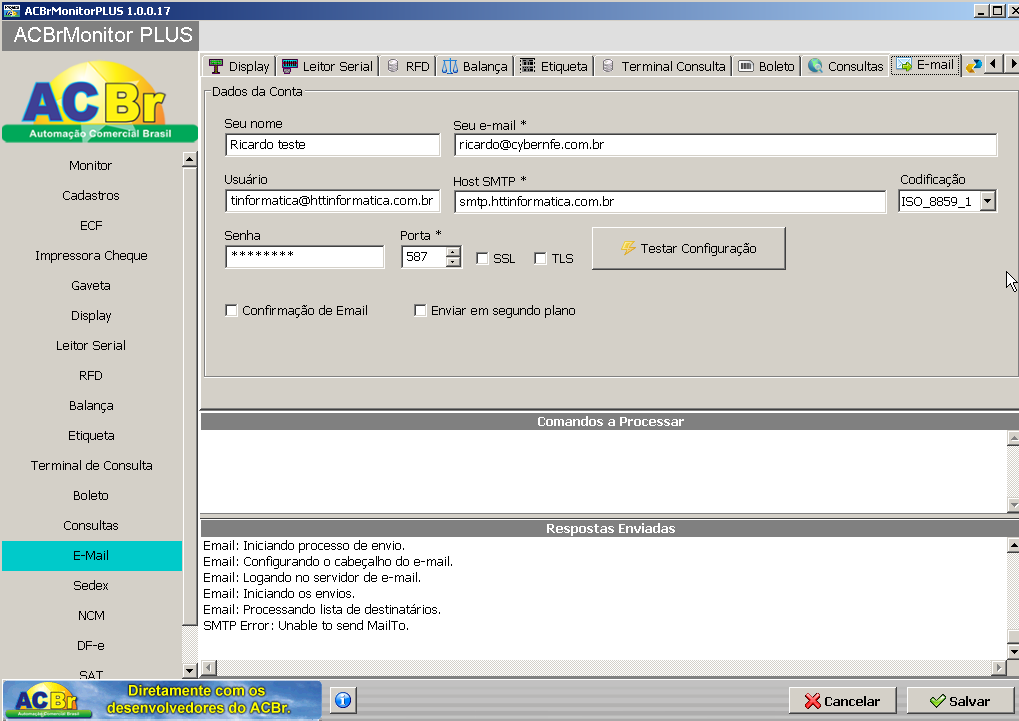The image size is (1019, 721).
Task: Open Terminal de Consulta in the sidebar
Action: (91, 465)
